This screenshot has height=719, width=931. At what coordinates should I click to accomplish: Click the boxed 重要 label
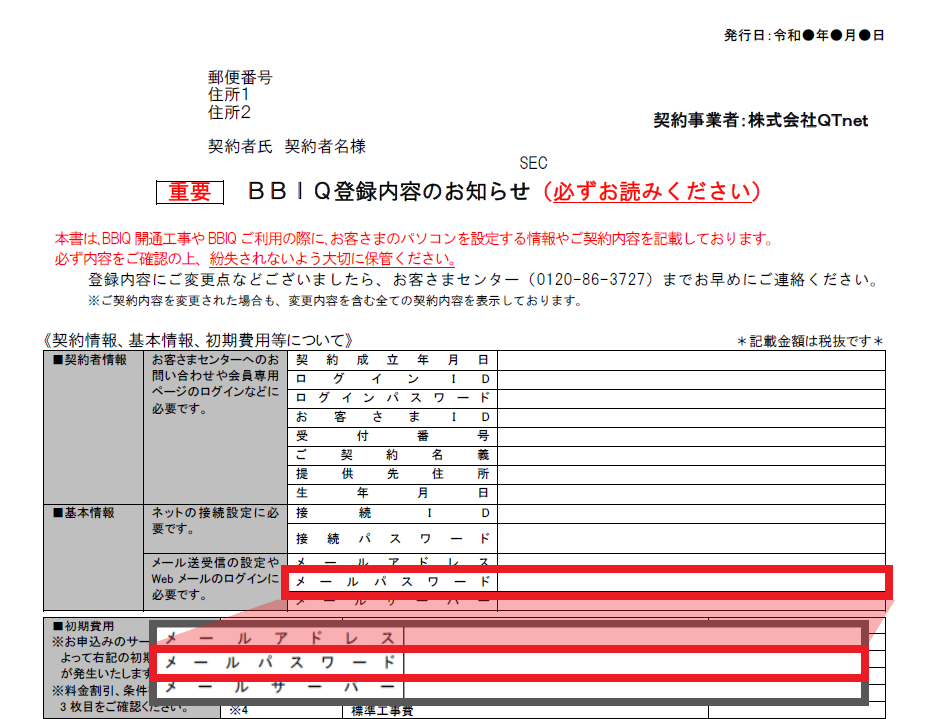pos(190,192)
